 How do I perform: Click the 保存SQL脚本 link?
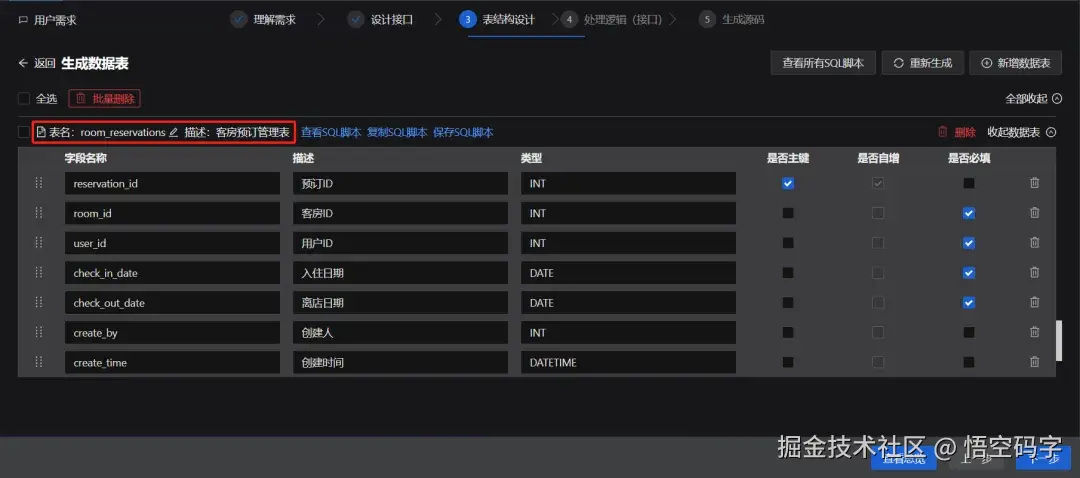463,132
